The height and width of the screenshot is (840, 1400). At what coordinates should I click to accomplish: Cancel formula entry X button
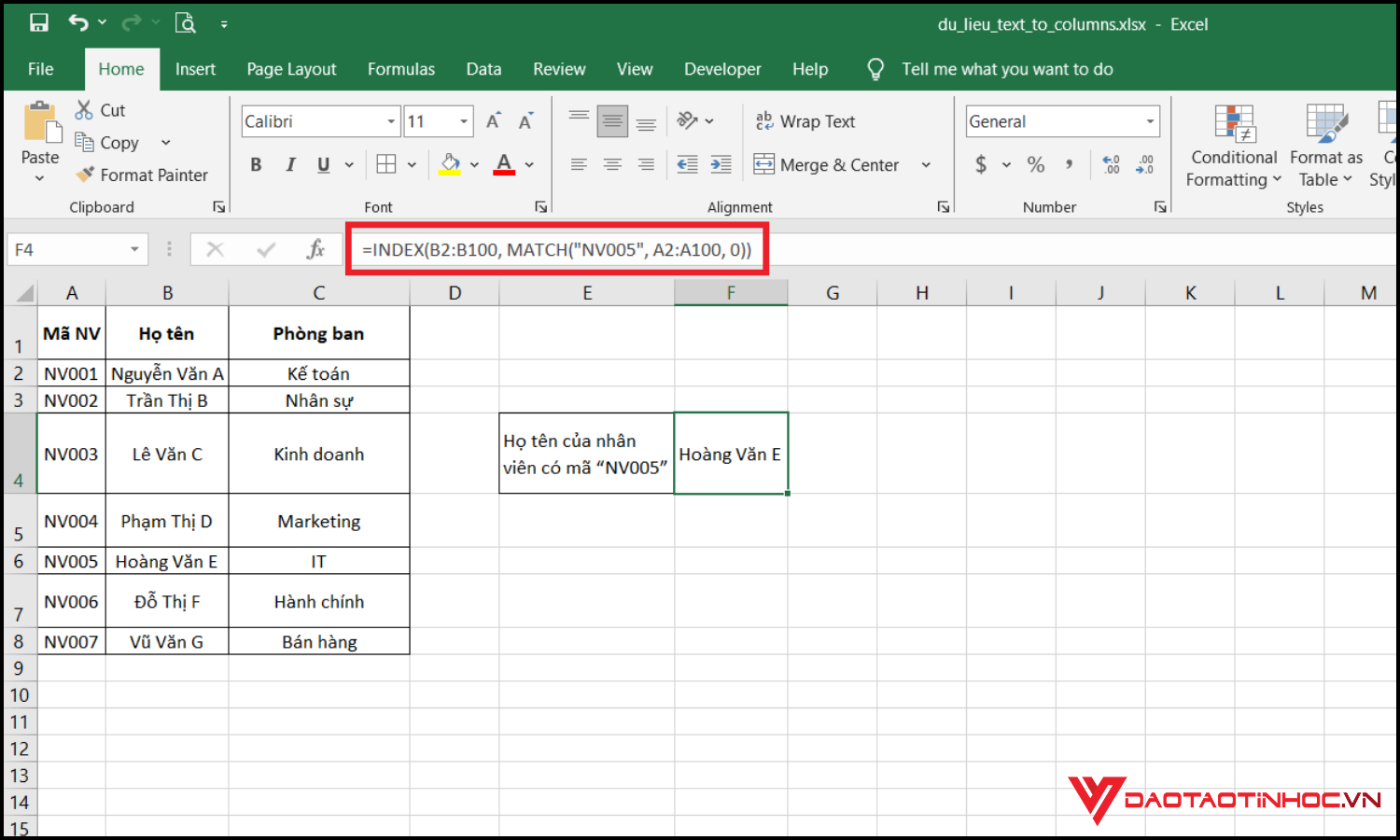click(x=215, y=249)
